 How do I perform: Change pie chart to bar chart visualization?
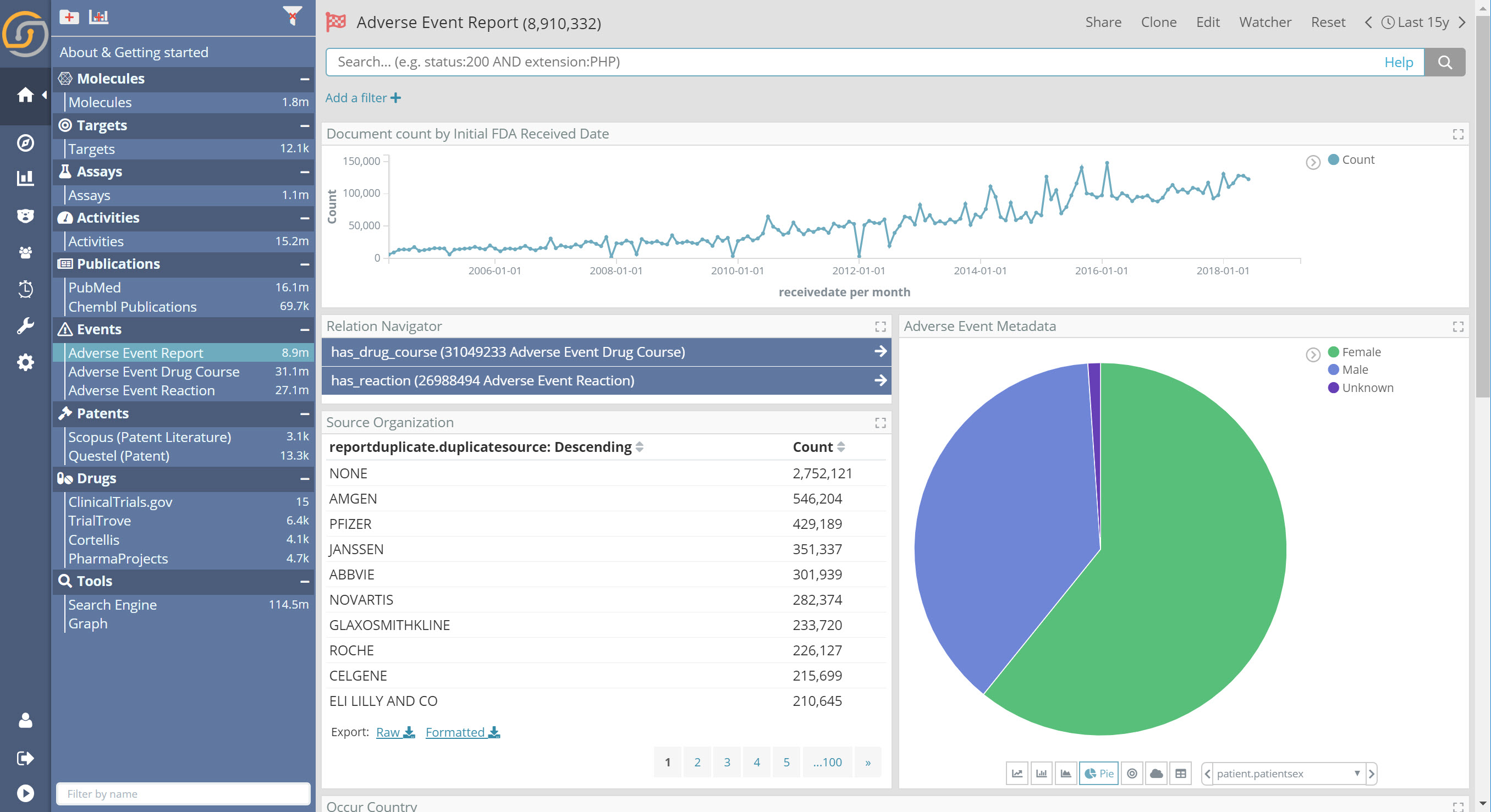pos(1041,774)
